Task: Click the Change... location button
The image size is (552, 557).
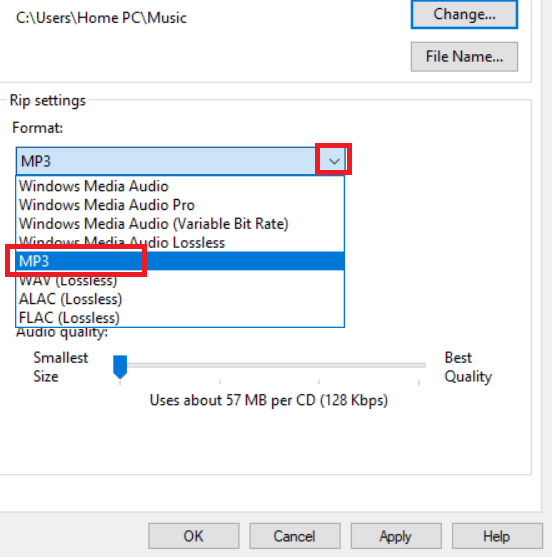Action: (x=464, y=14)
